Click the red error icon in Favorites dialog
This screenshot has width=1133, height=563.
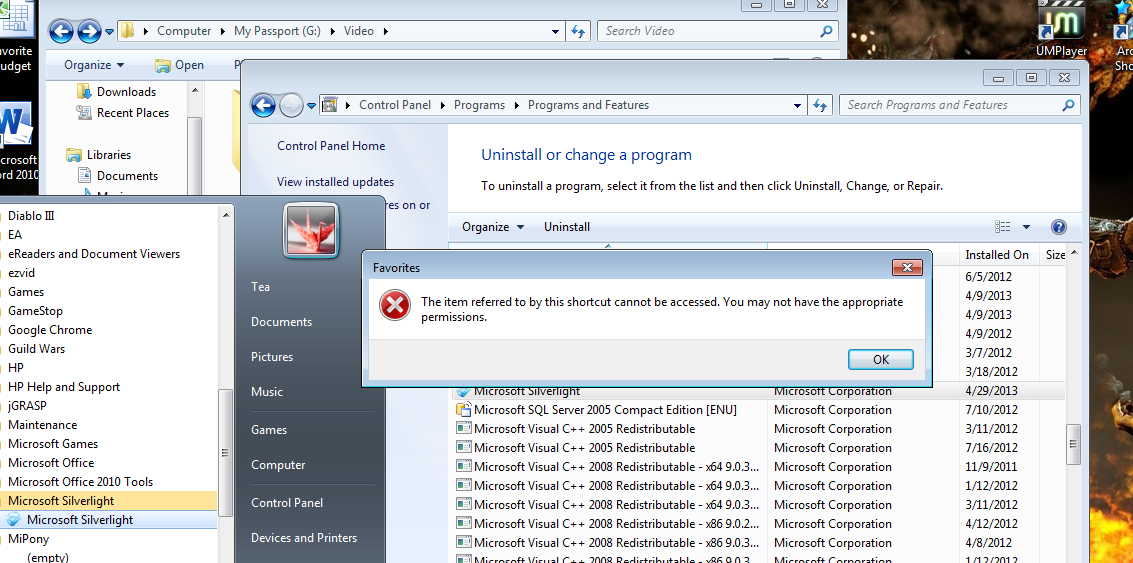pos(395,306)
